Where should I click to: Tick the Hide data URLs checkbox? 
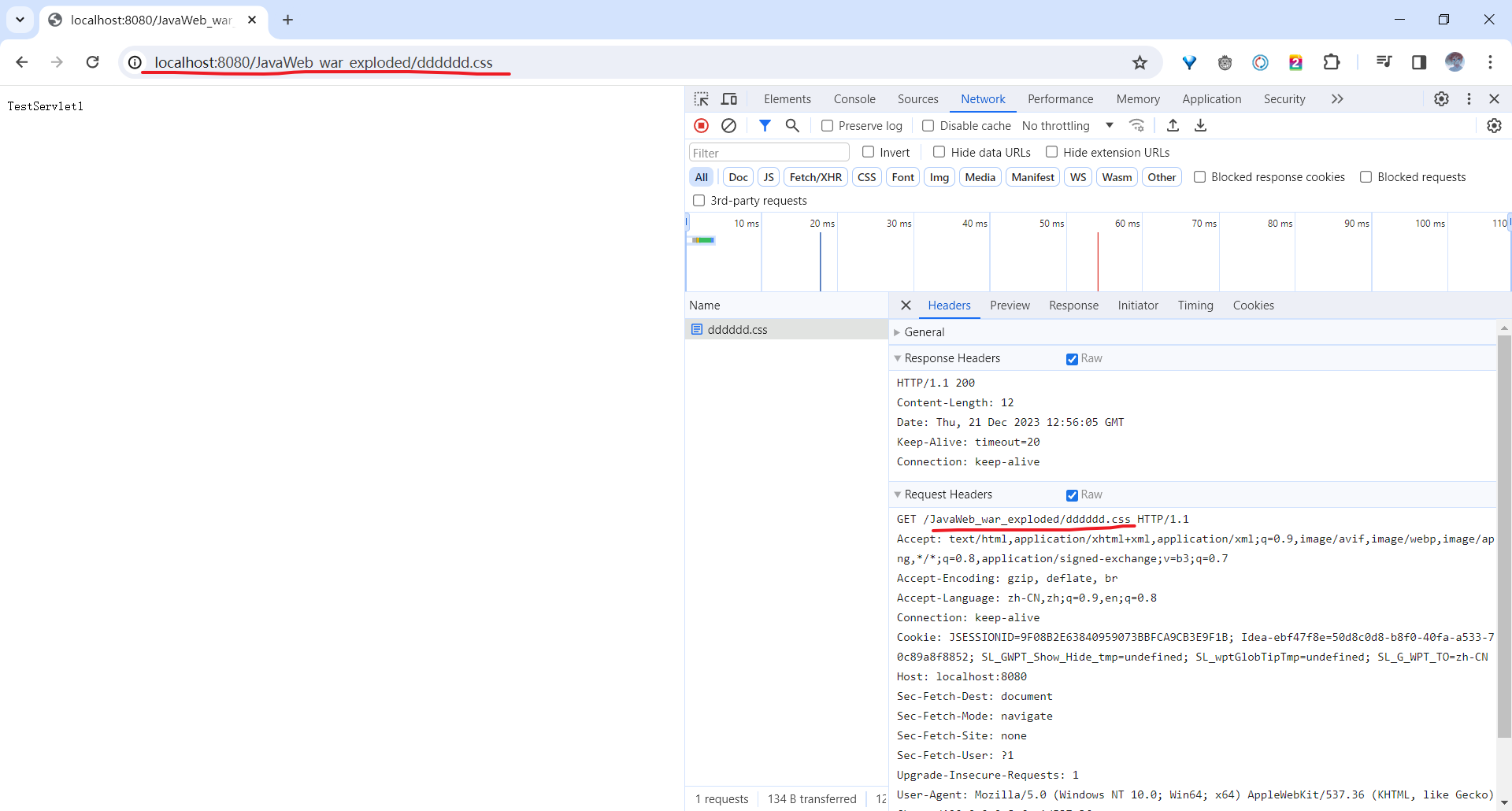point(939,152)
